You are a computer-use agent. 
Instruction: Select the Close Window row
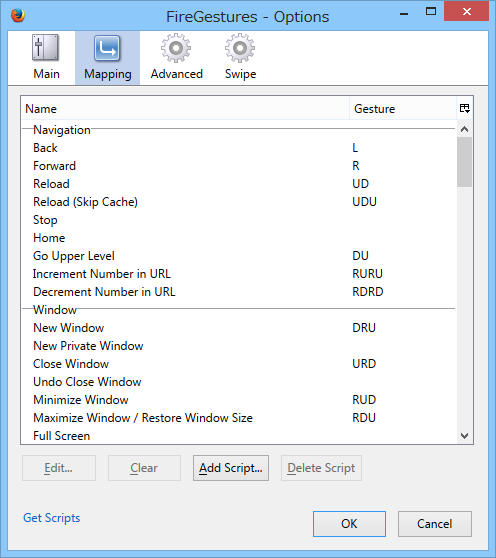[239, 364]
